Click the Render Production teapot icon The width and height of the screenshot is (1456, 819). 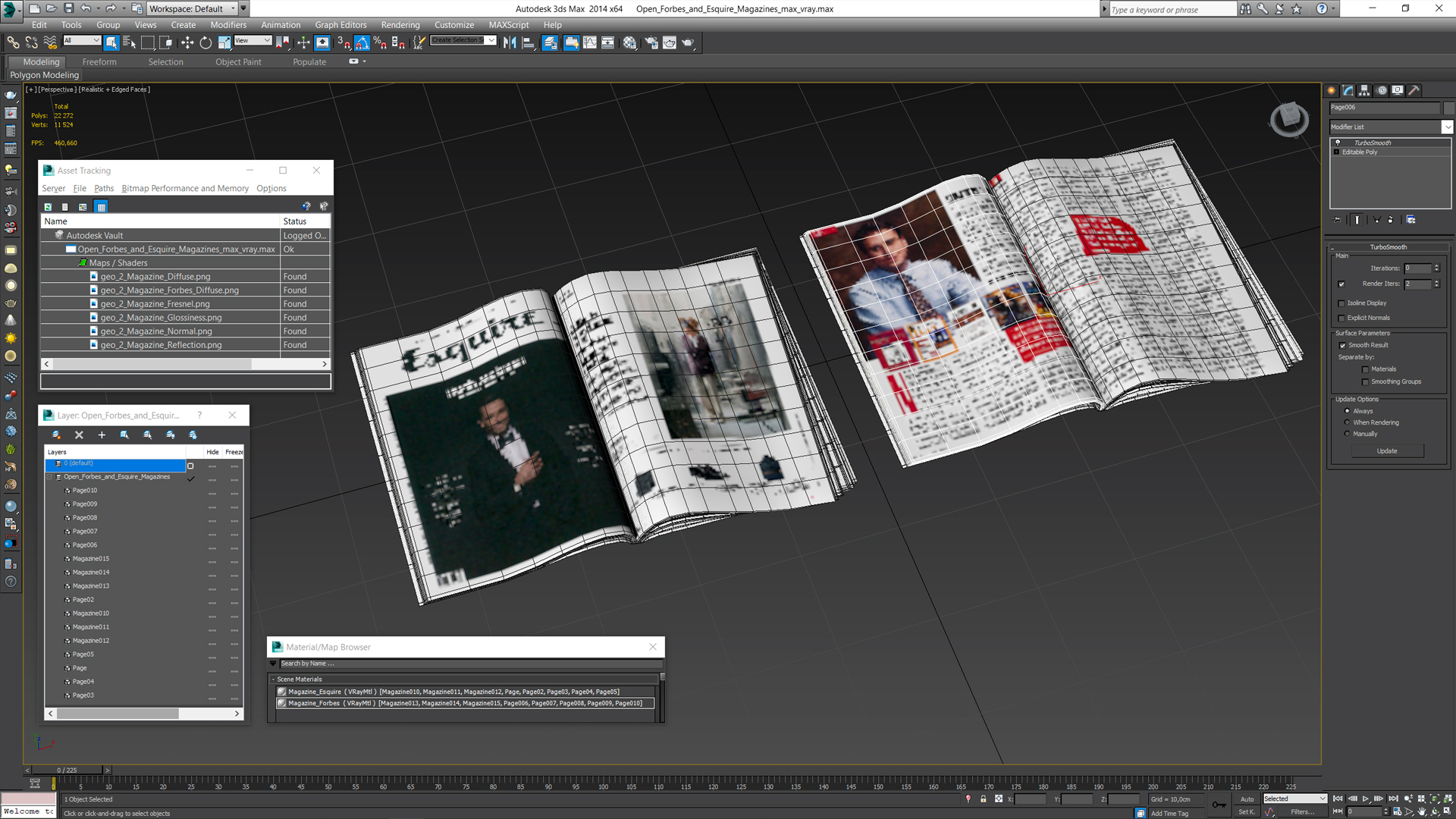[688, 42]
